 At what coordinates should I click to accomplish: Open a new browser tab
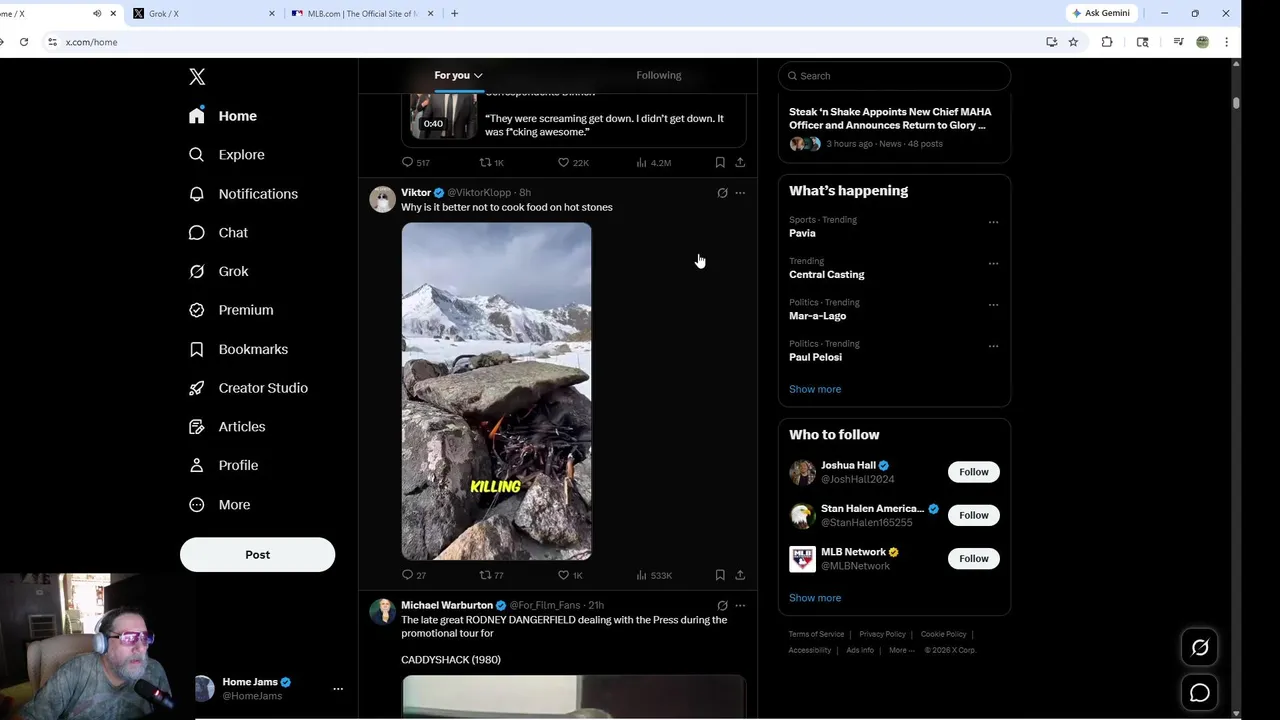click(454, 14)
